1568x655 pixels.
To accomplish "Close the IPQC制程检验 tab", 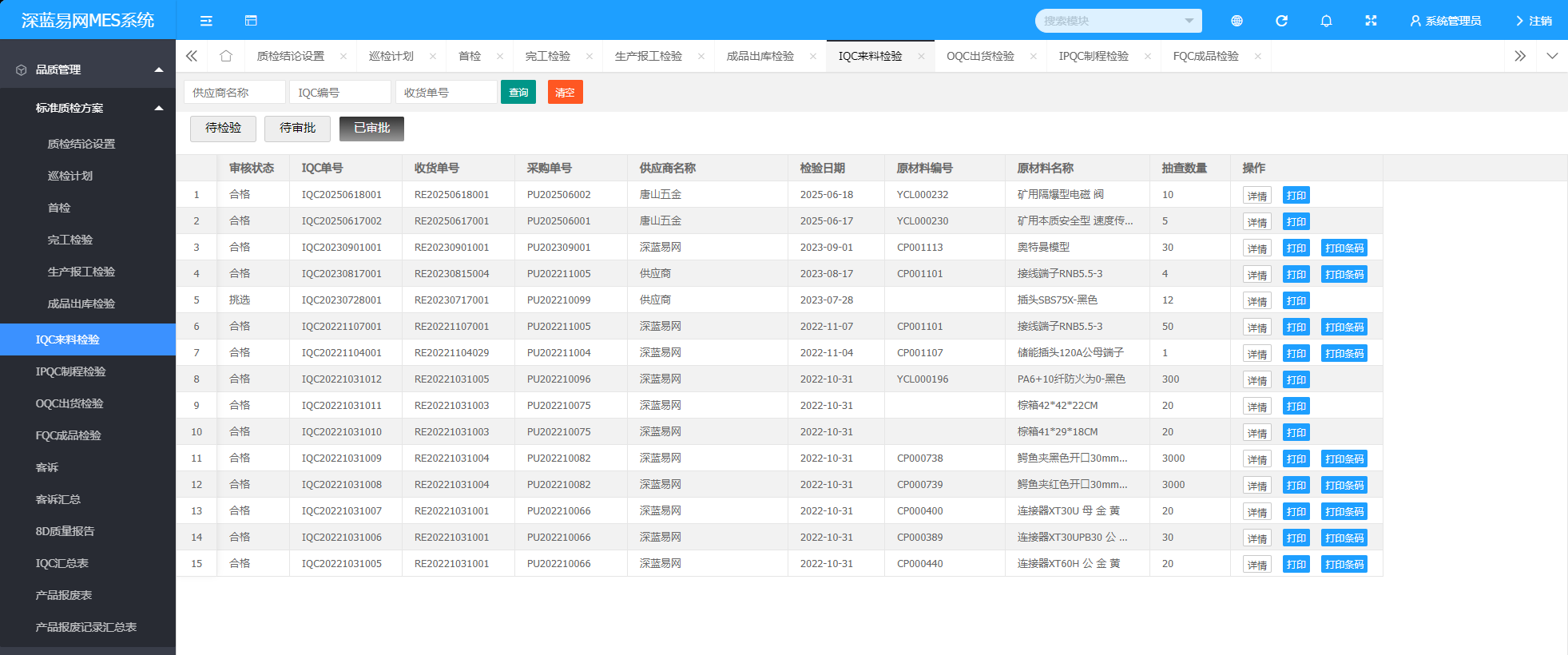I will tap(1148, 56).
